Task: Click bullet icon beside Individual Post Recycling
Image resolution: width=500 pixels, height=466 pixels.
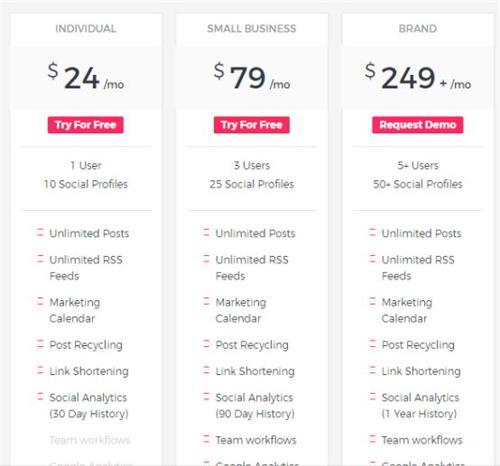Action: pos(40,344)
